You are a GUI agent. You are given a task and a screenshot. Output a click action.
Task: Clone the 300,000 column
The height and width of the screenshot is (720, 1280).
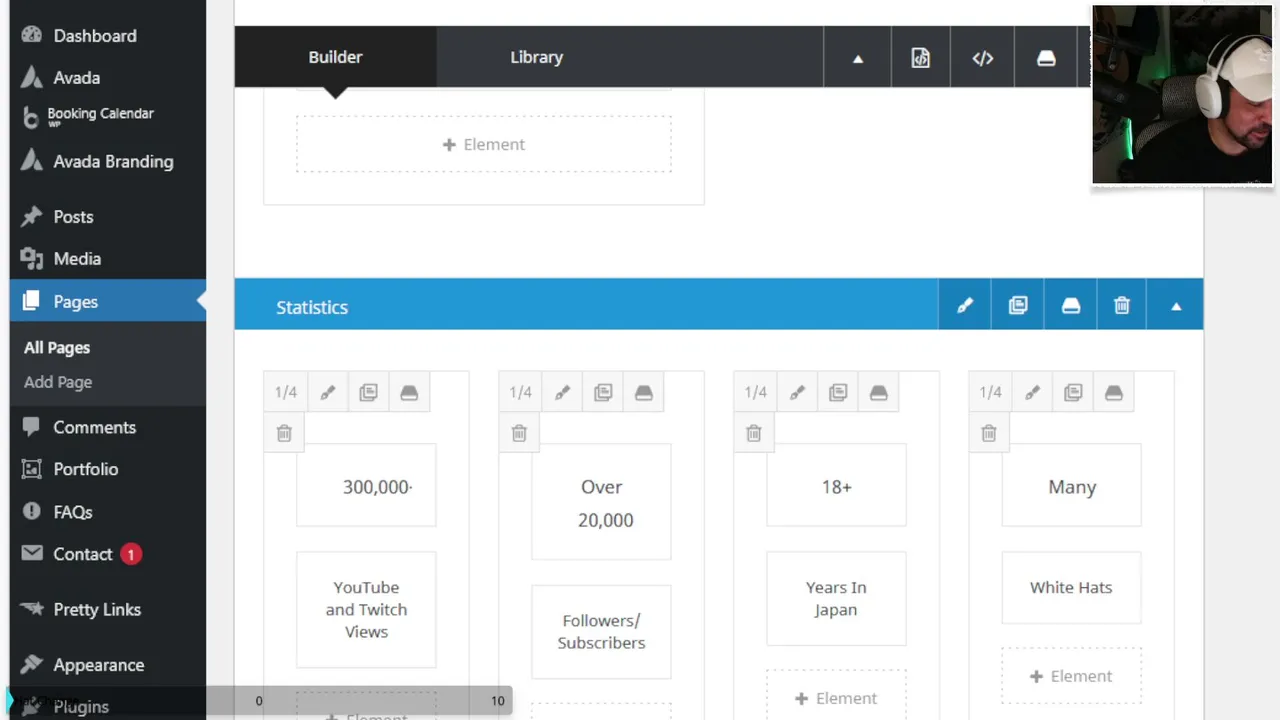point(368,392)
